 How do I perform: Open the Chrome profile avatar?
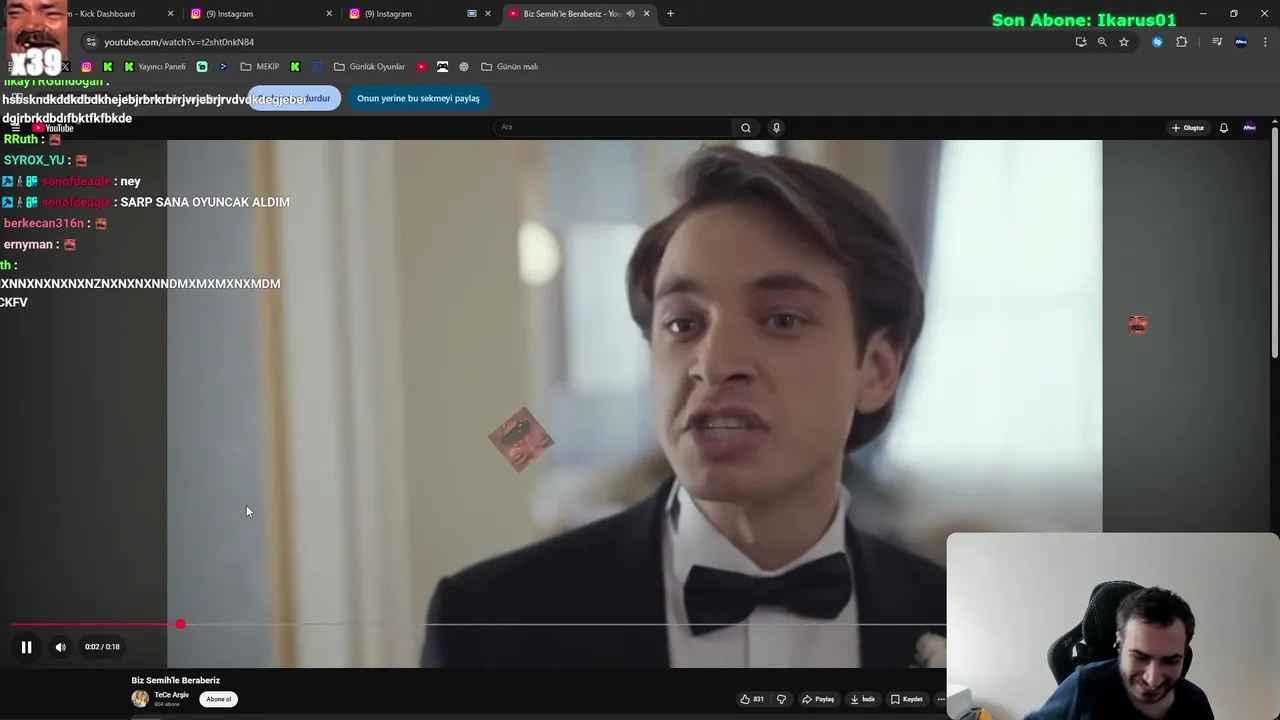pos(1241,42)
